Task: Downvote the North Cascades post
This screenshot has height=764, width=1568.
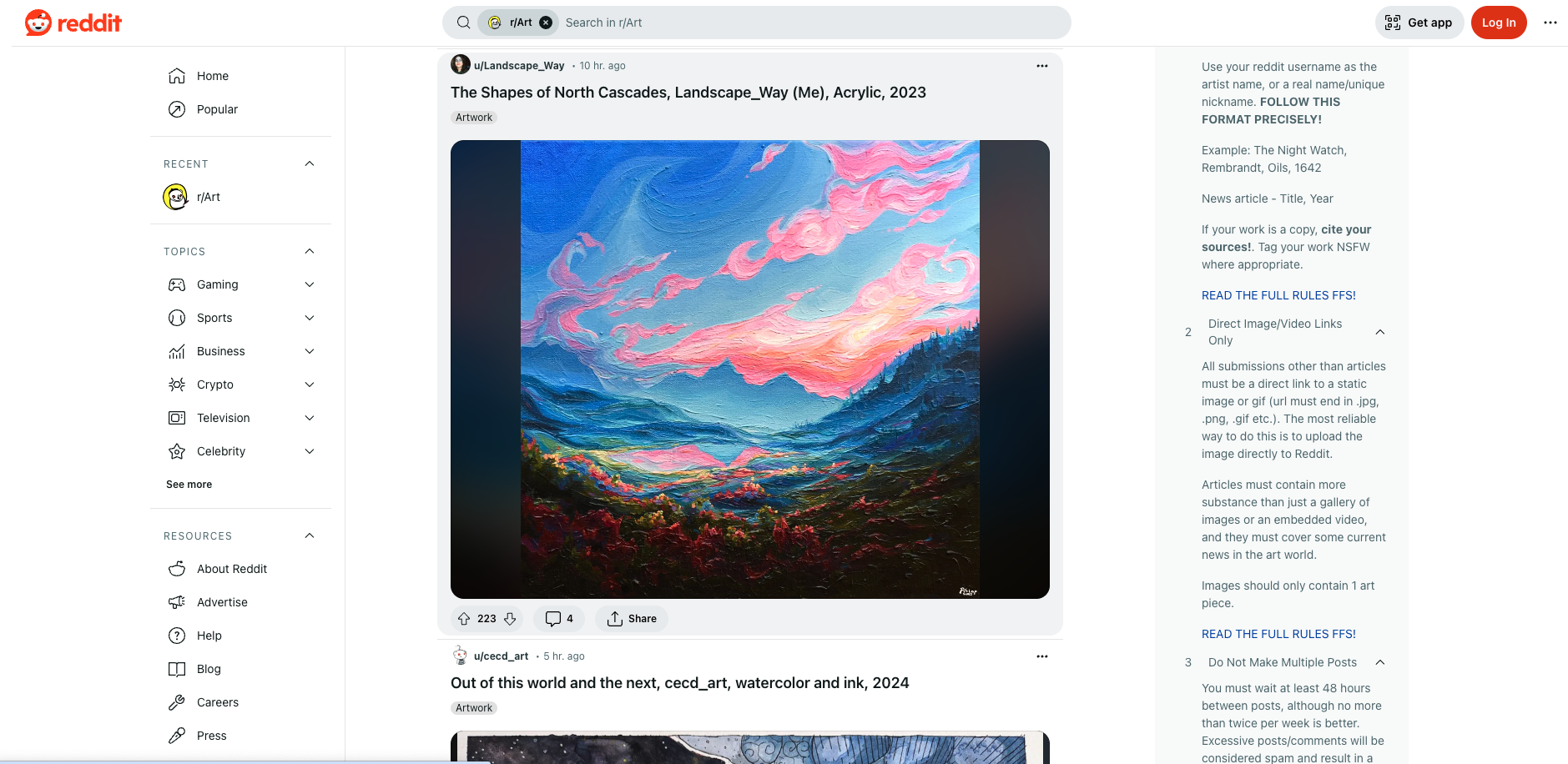Action: pyautogui.click(x=510, y=619)
